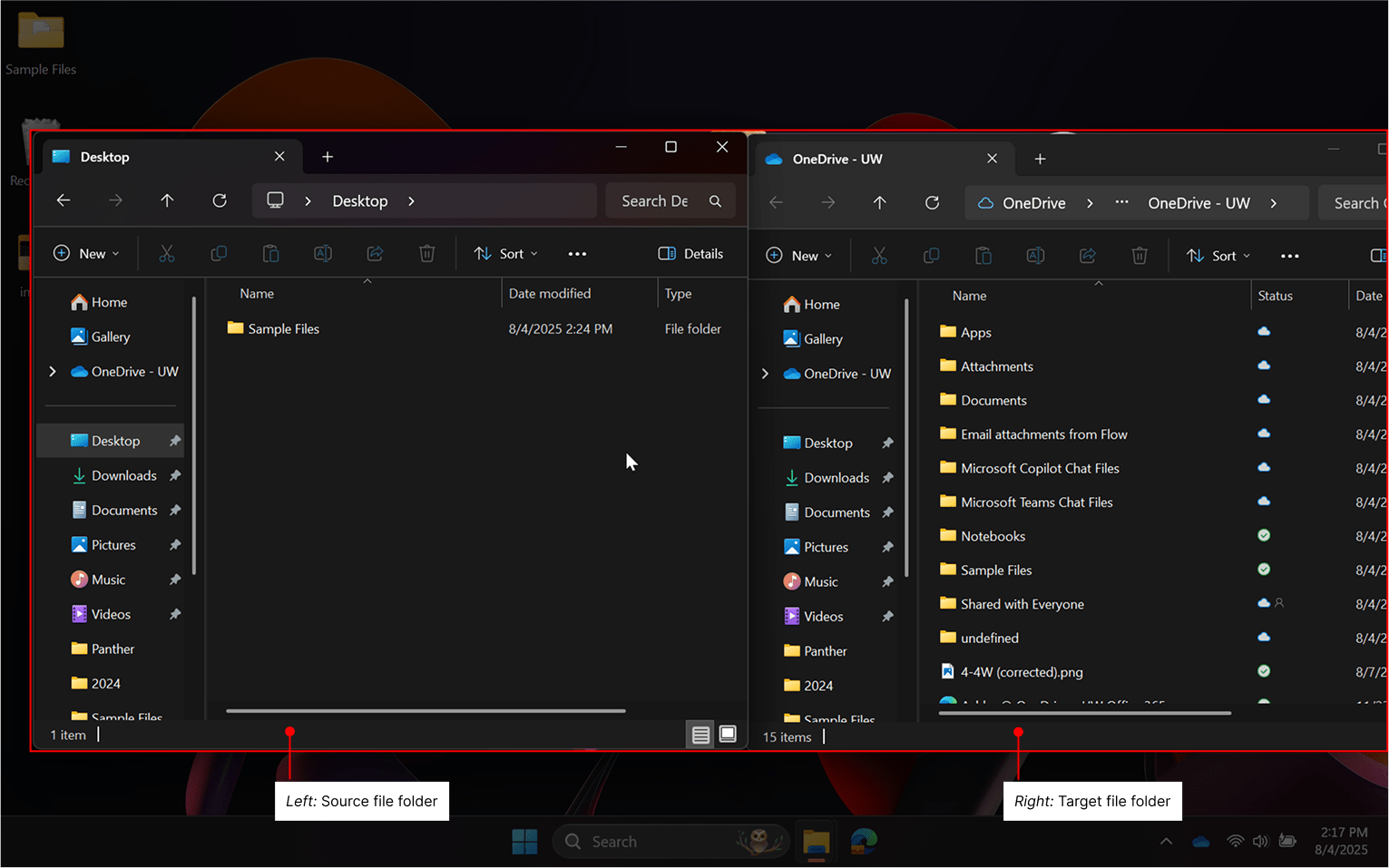Select the Rename icon in the Desktop window
Image resolution: width=1389 pixels, height=868 pixels.
pos(323,253)
